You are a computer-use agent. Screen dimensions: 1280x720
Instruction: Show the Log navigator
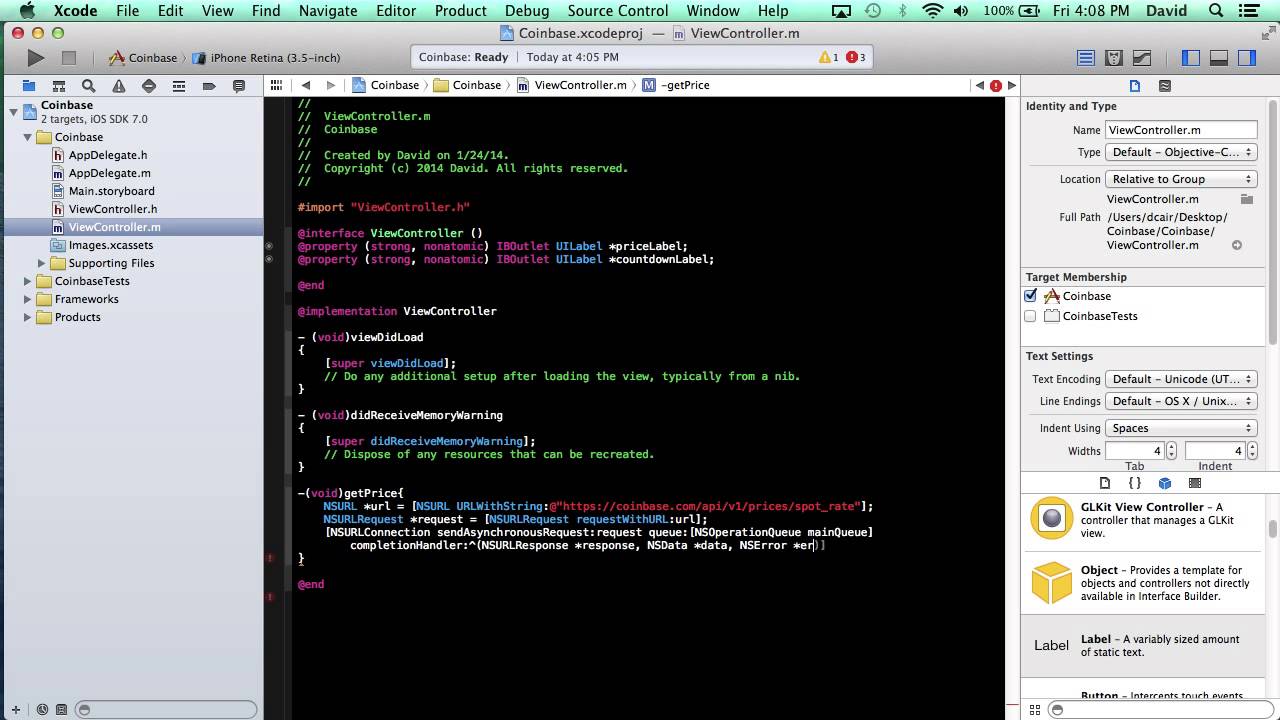pyautogui.click(x=238, y=86)
